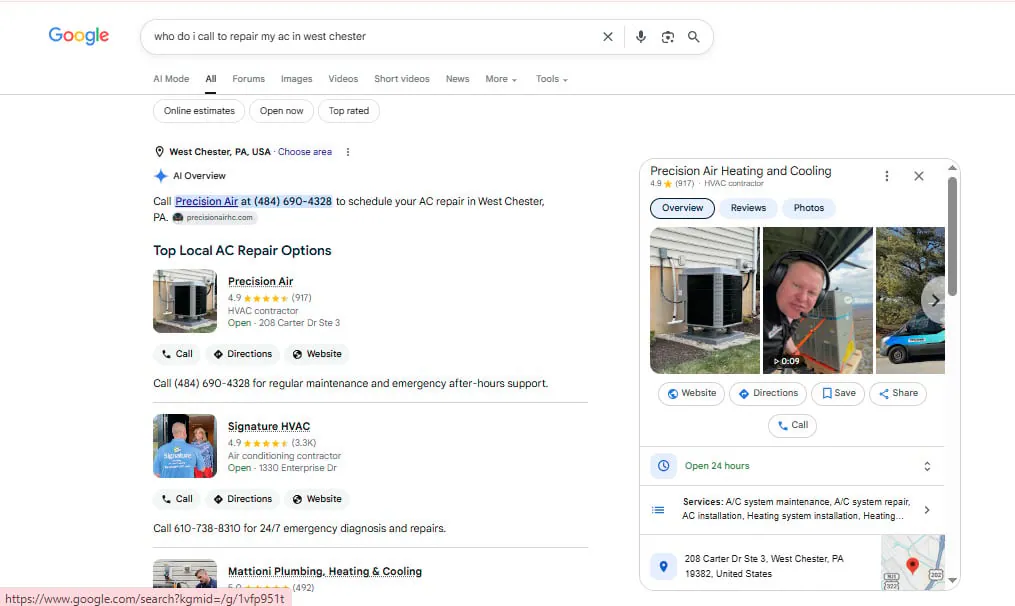Click the Choose area link
This screenshot has width=1015, height=606.
305,152
